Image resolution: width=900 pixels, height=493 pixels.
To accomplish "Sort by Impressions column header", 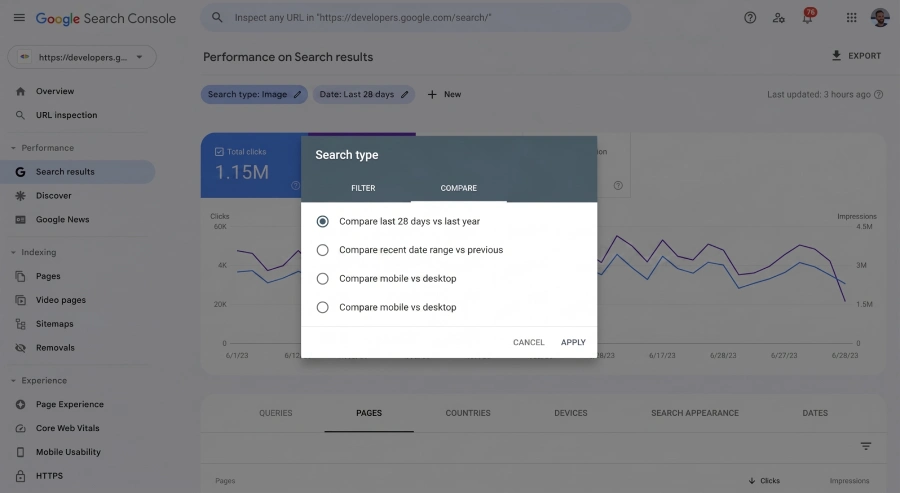I will [849, 481].
